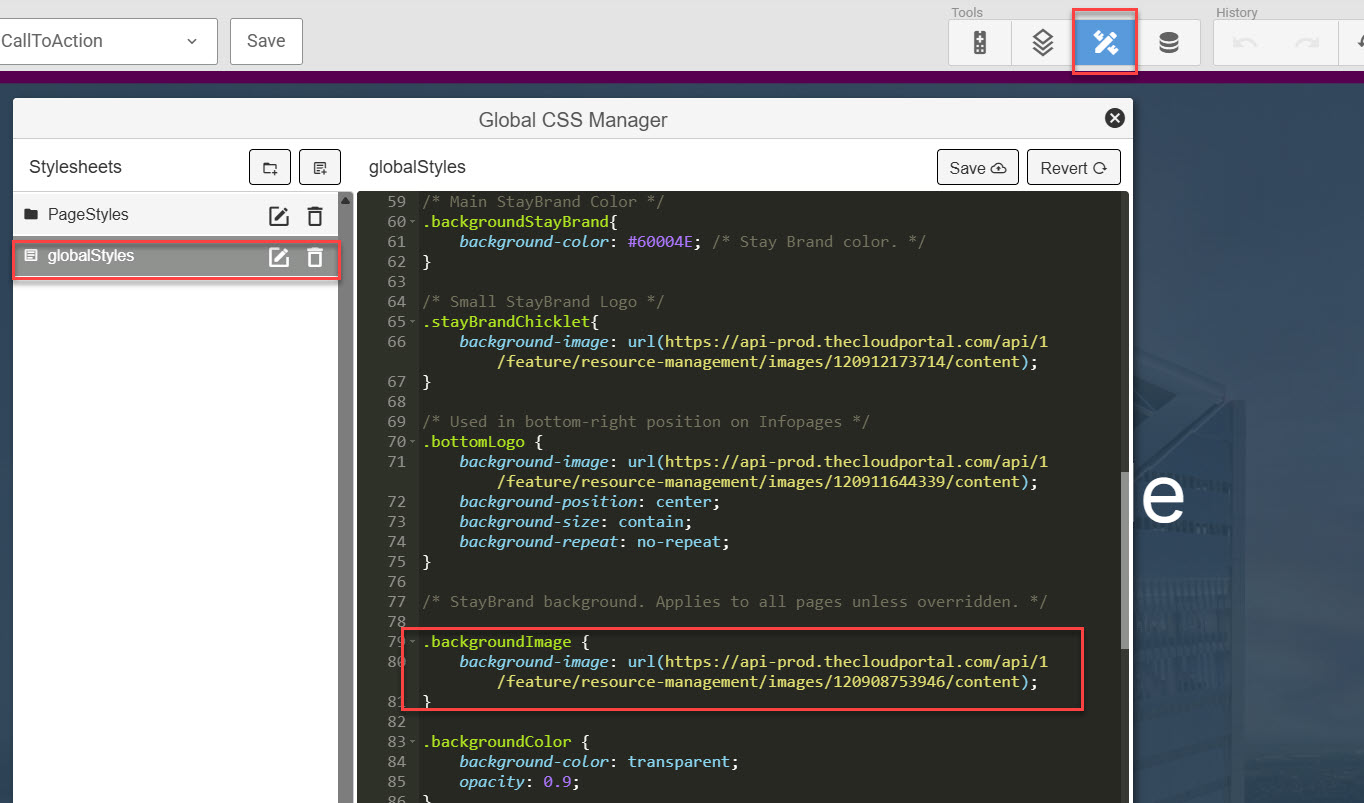Close the Global CSS Manager dialog
Image resolution: width=1364 pixels, height=803 pixels.
(x=1115, y=119)
